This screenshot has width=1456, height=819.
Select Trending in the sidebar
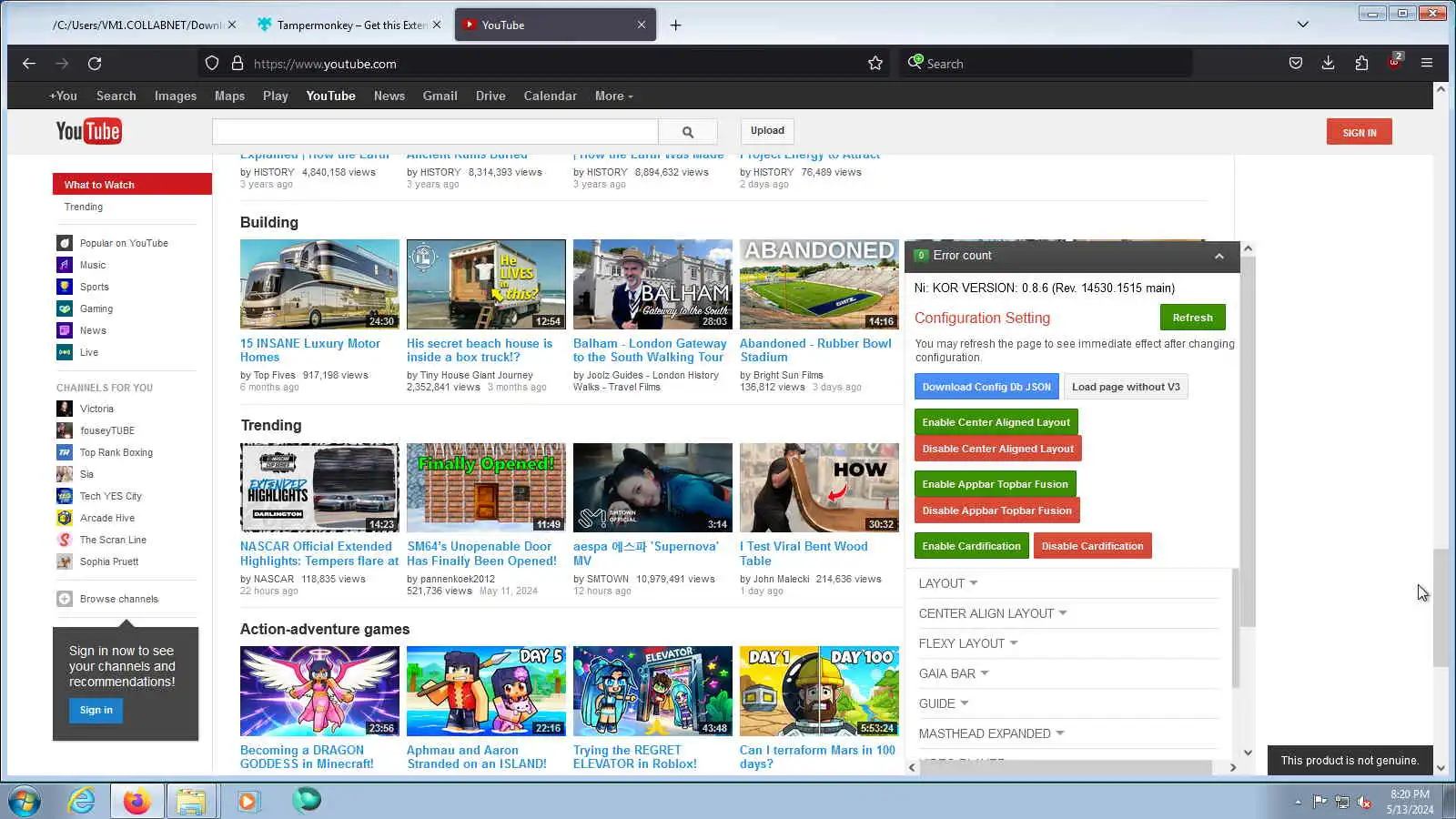[x=84, y=207]
